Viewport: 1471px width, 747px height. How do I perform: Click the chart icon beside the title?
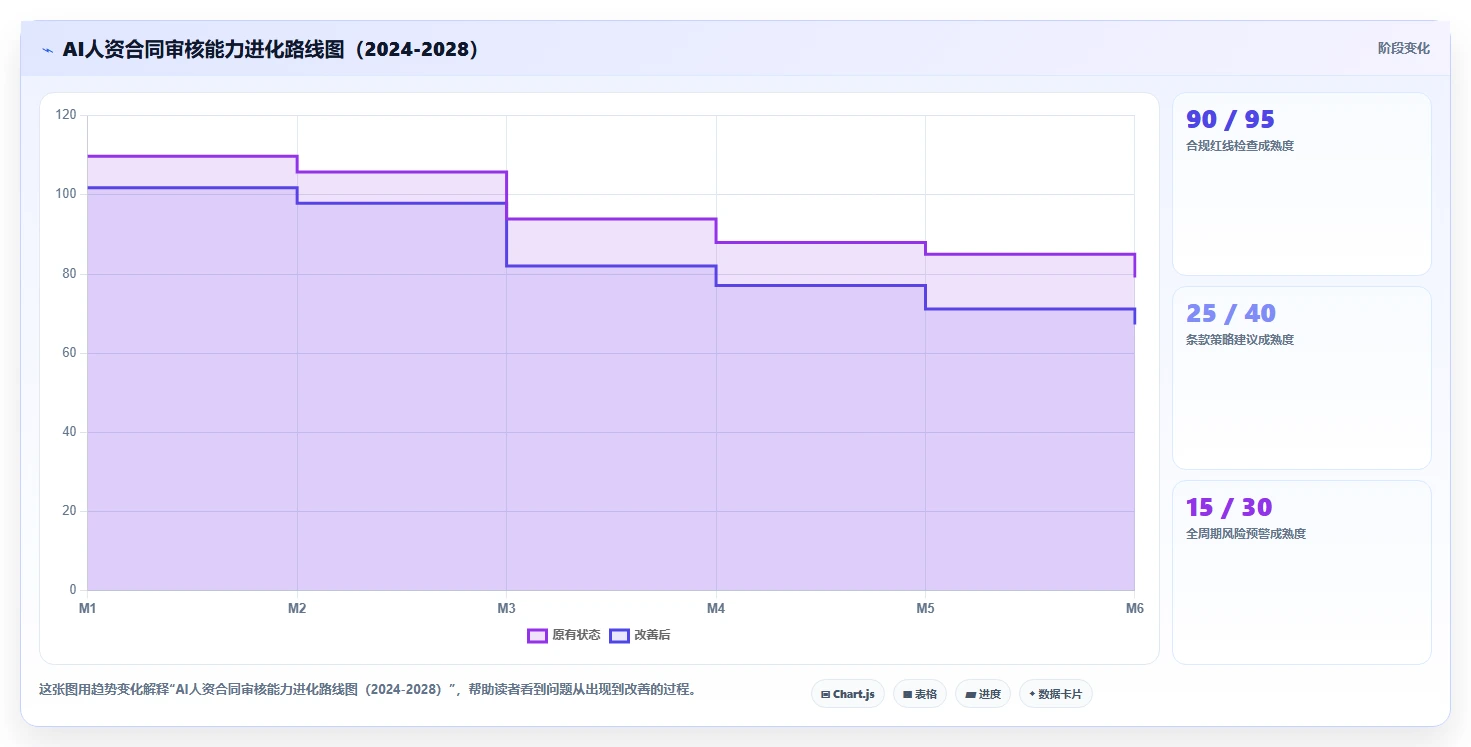(x=47, y=49)
